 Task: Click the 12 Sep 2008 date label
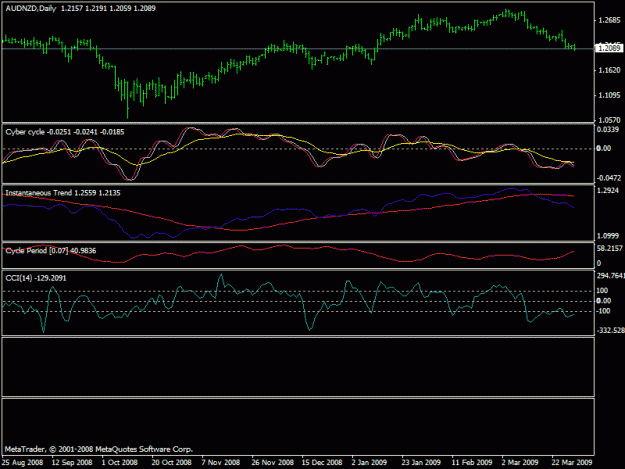(72, 462)
